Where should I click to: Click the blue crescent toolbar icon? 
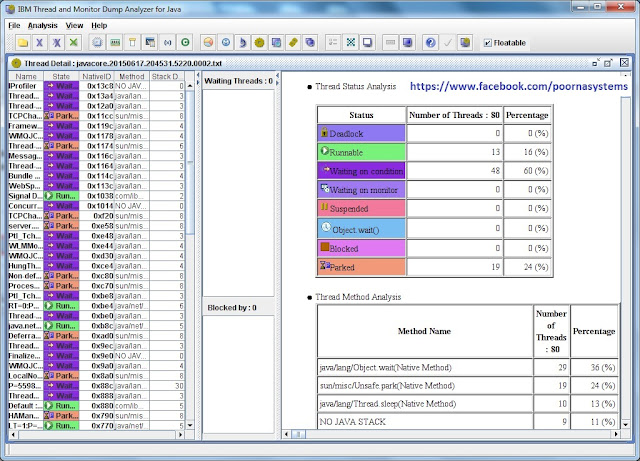pos(242,42)
